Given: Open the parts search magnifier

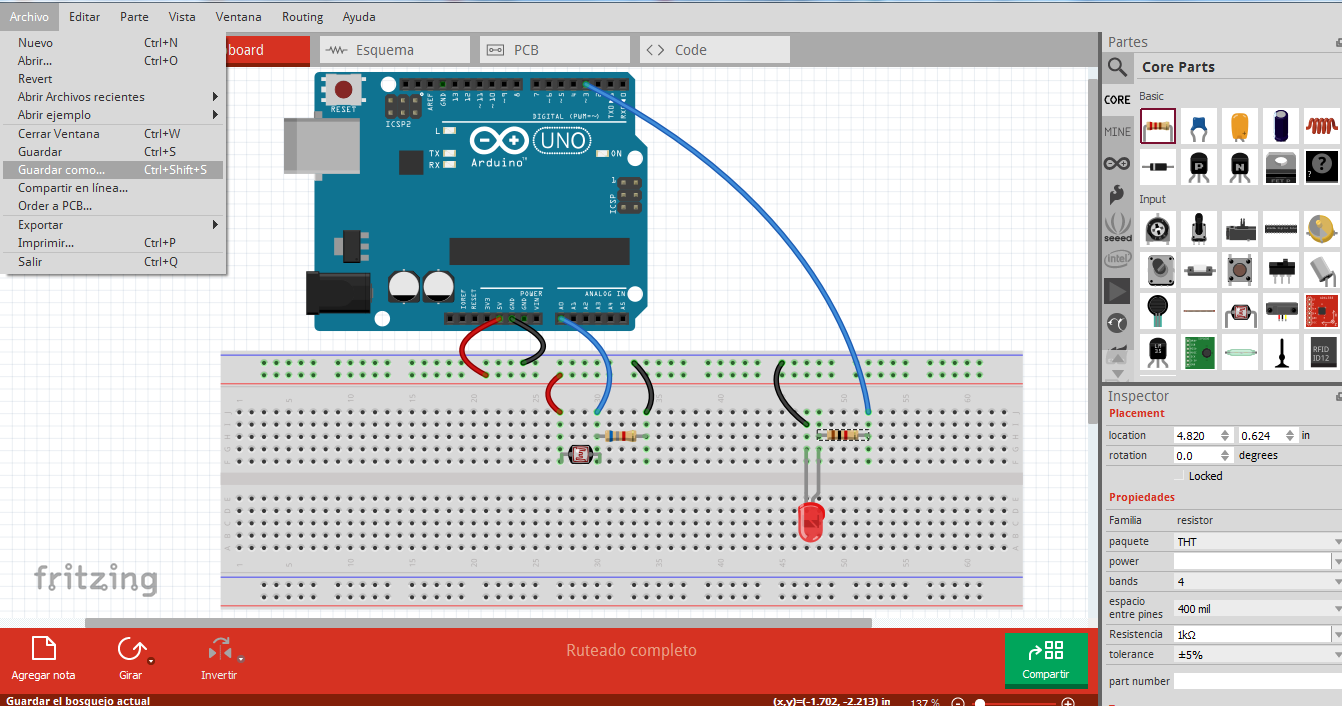Looking at the screenshot, I should point(1117,67).
